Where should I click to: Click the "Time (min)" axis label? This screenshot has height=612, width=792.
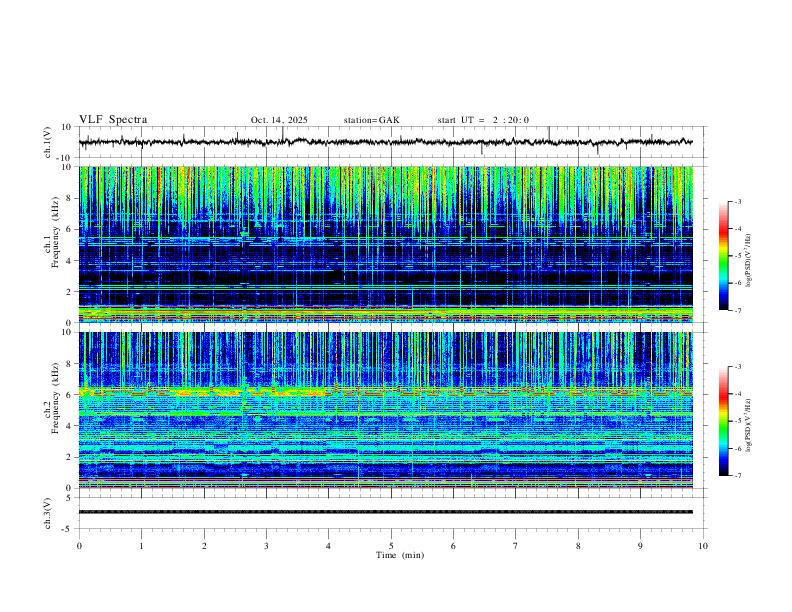pyautogui.click(x=400, y=555)
